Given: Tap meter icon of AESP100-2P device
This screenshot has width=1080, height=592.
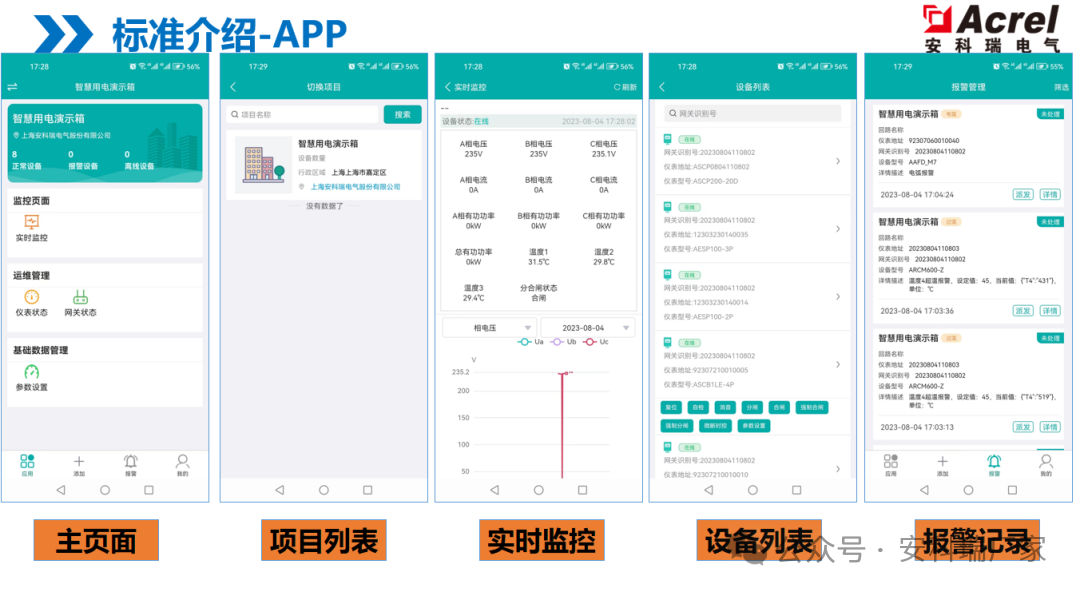Looking at the screenshot, I should [x=667, y=274].
